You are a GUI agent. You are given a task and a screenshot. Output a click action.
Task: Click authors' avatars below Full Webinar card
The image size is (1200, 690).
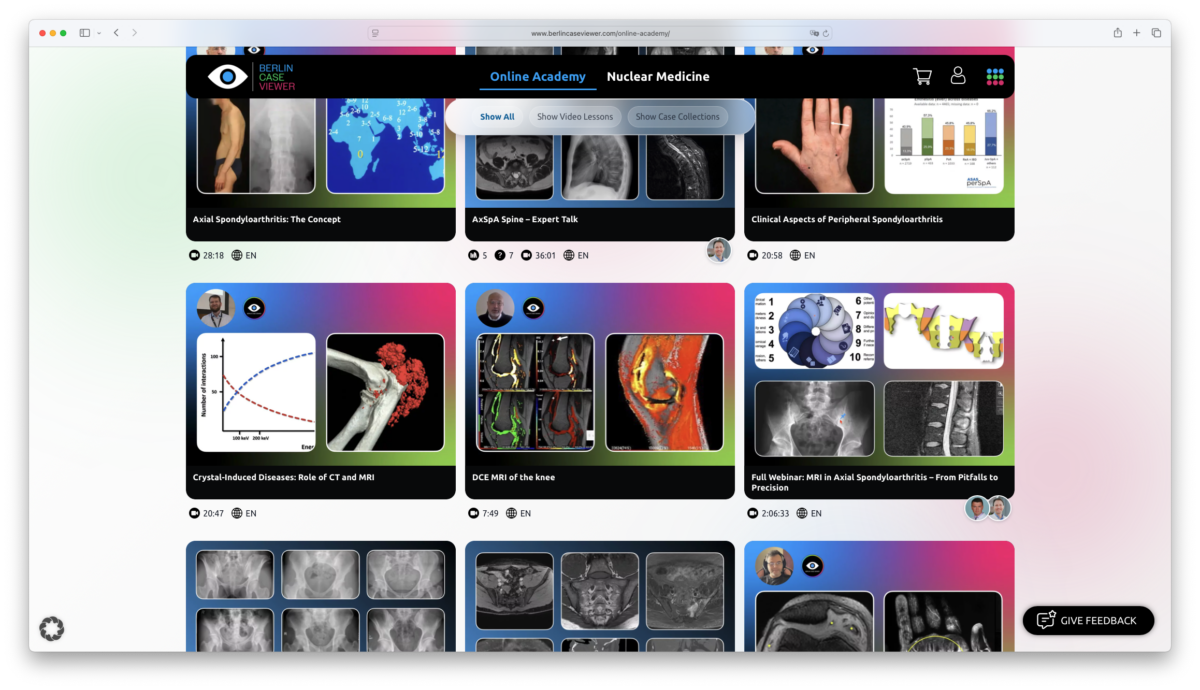coord(988,508)
